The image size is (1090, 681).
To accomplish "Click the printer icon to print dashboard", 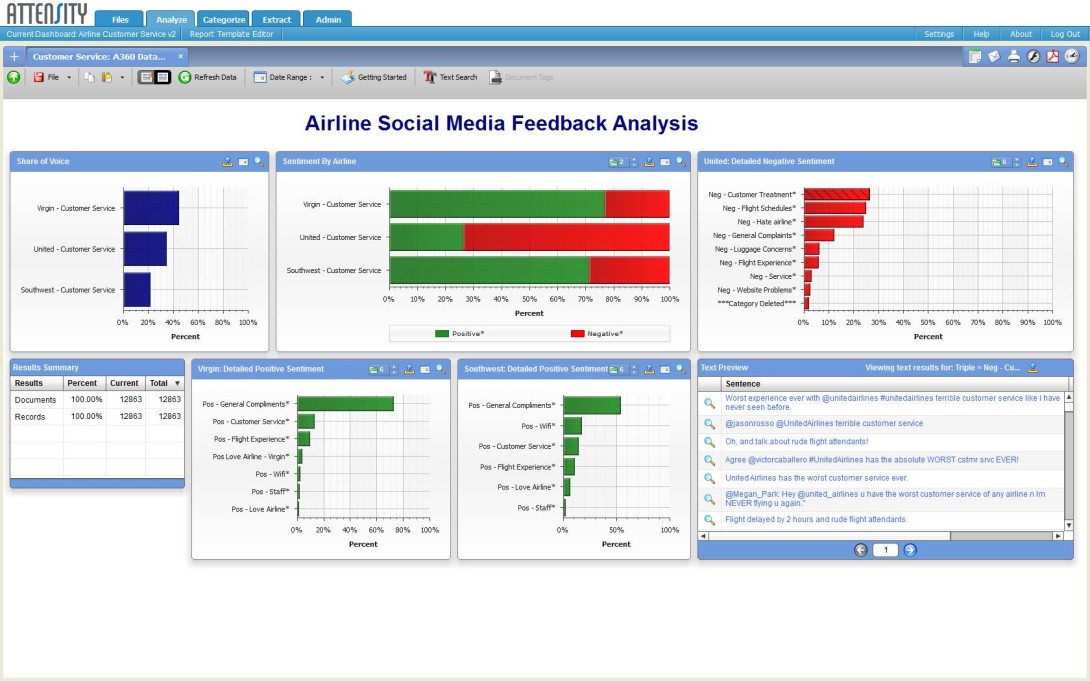I will click(1014, 57).
